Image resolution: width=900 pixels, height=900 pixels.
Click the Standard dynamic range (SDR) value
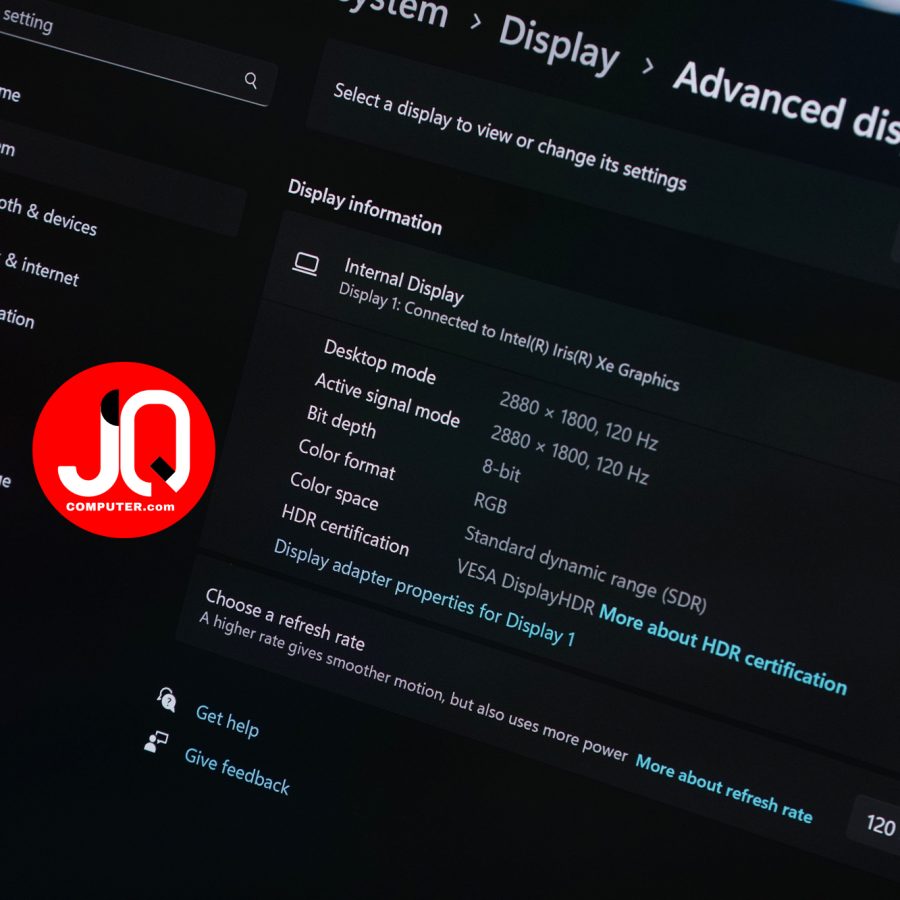tap(585, 568)
